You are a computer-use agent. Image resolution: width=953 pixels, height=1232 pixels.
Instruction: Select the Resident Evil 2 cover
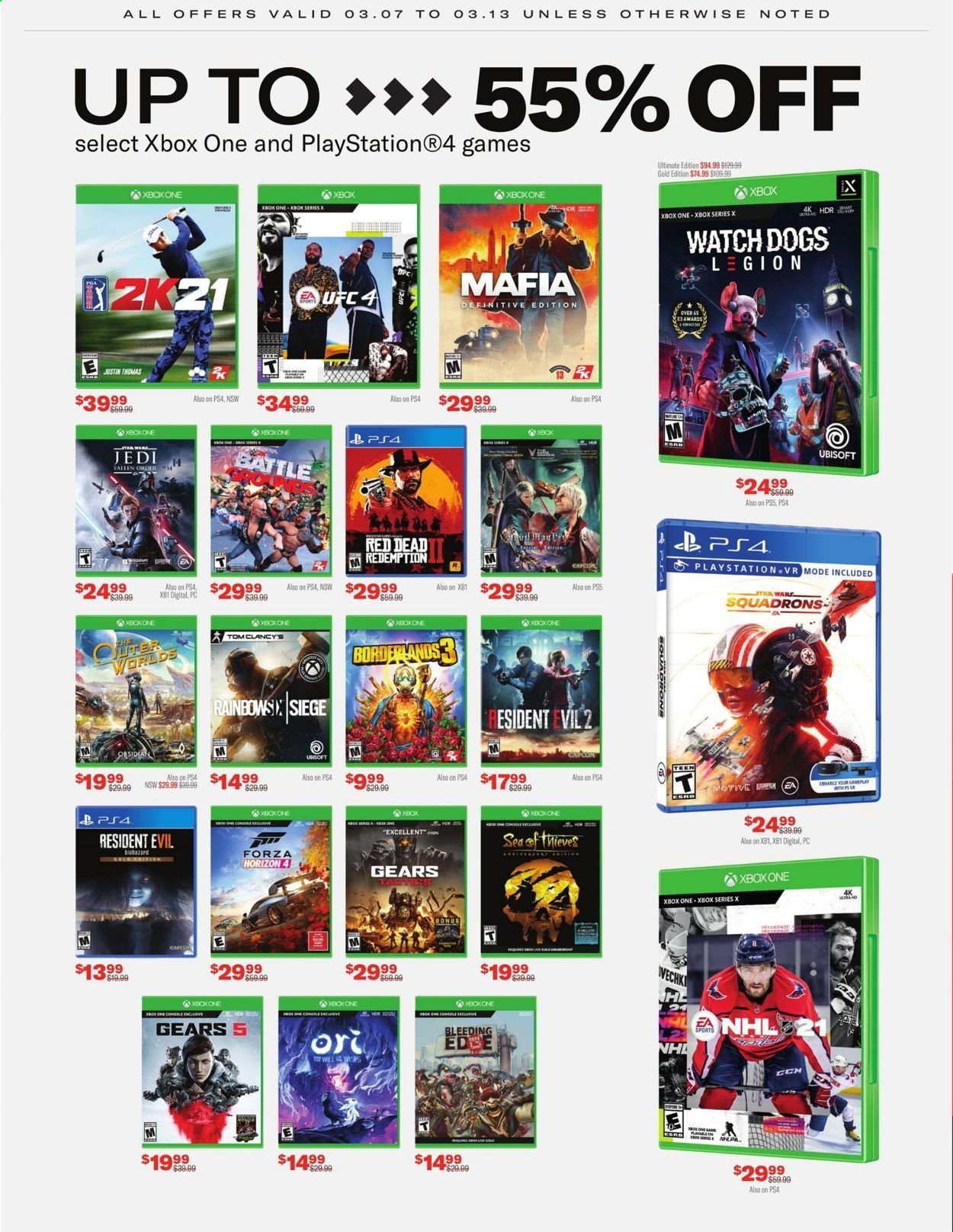541,691
